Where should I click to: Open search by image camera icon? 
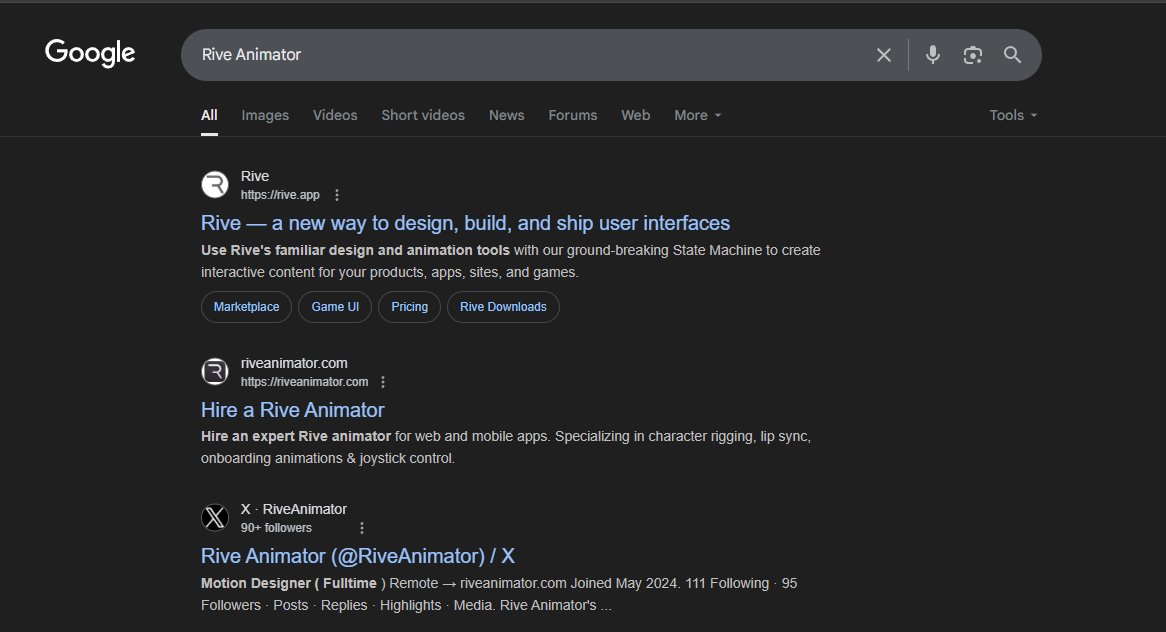[x=973, y=55]
